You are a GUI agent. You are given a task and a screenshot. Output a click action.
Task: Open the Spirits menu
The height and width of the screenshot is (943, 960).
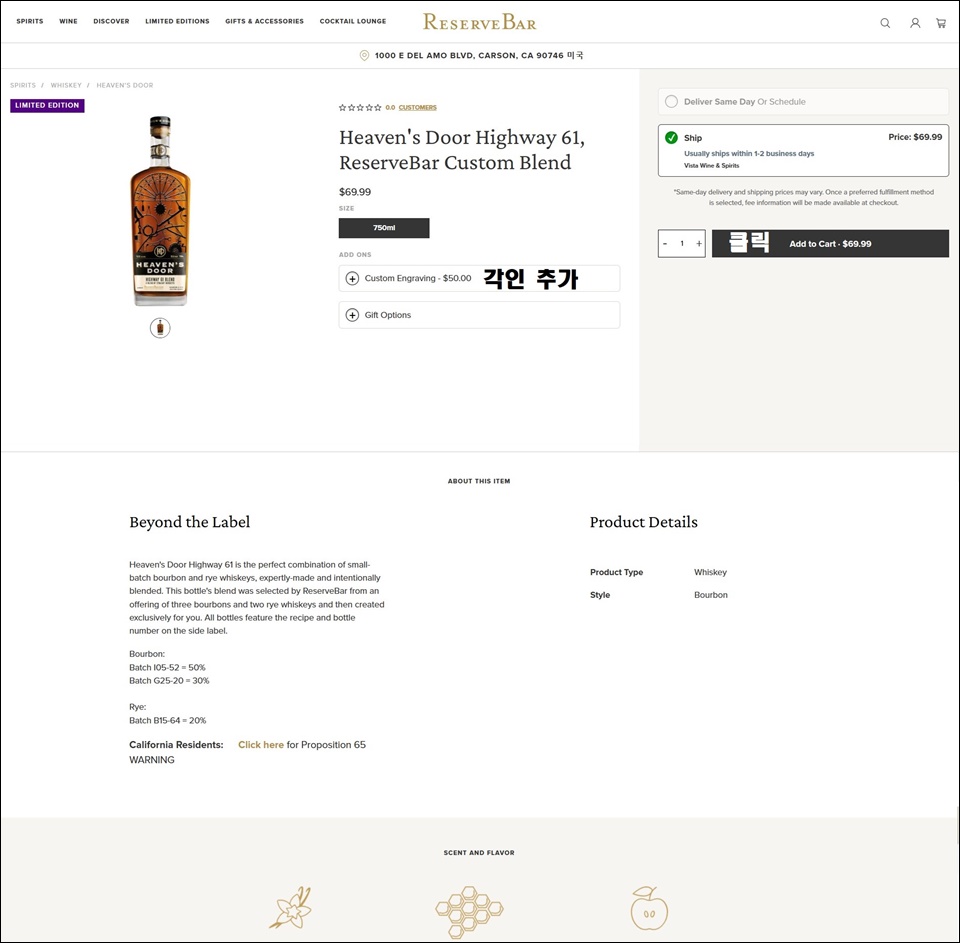30,21
